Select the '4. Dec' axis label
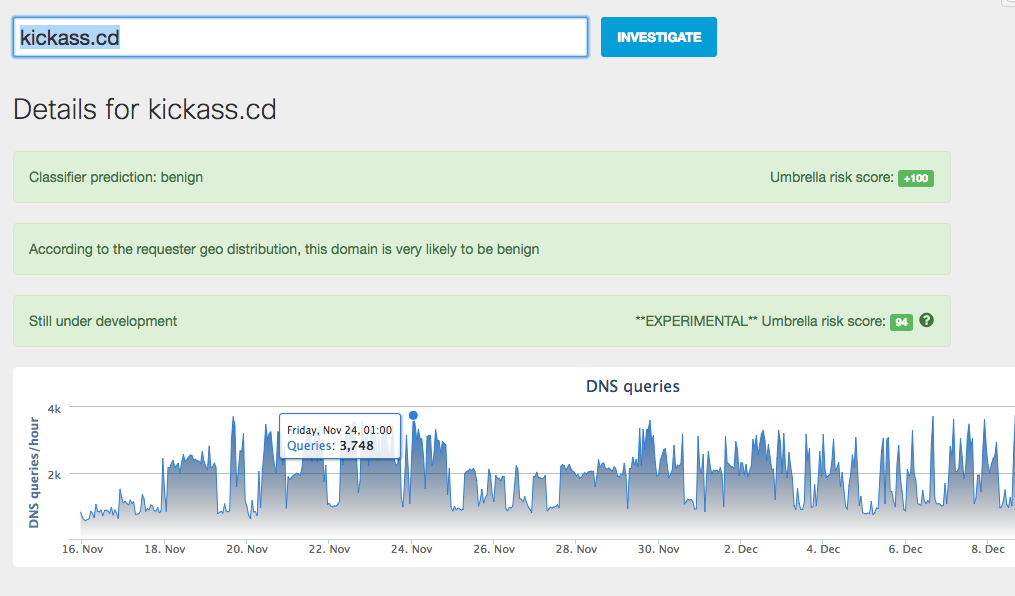The image size is (1015, 596). tap(823, 549)
